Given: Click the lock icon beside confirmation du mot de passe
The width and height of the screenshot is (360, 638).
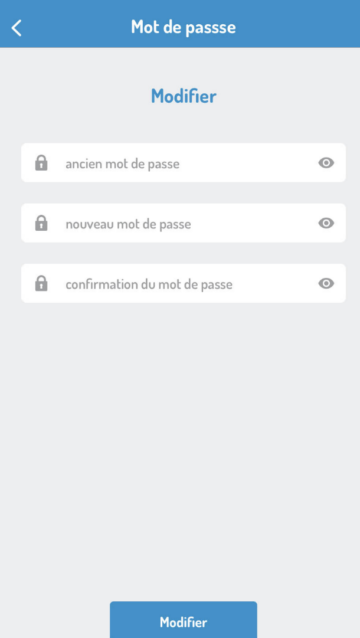Looking at the screenshot, I should 41,283.
